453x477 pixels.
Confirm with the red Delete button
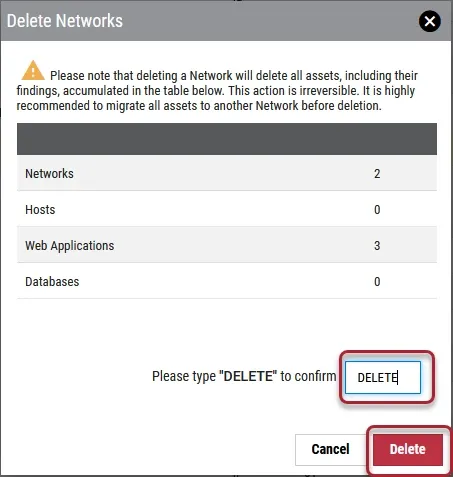(x=408, y=449)
